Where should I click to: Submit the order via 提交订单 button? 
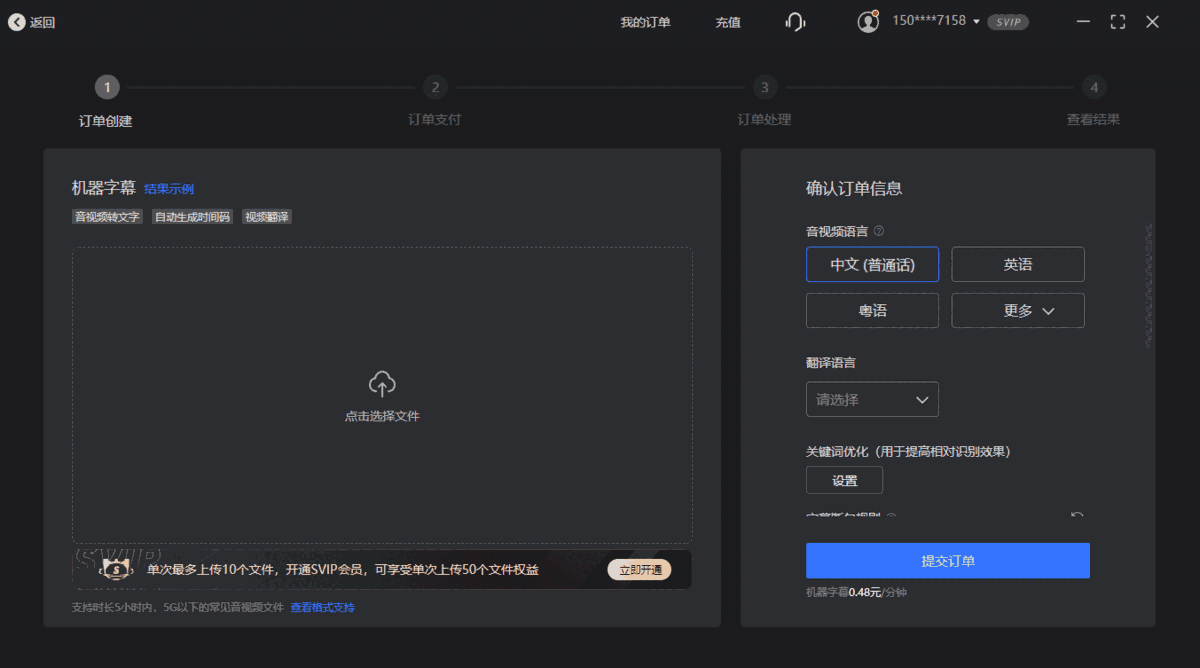tap(947, 560)
